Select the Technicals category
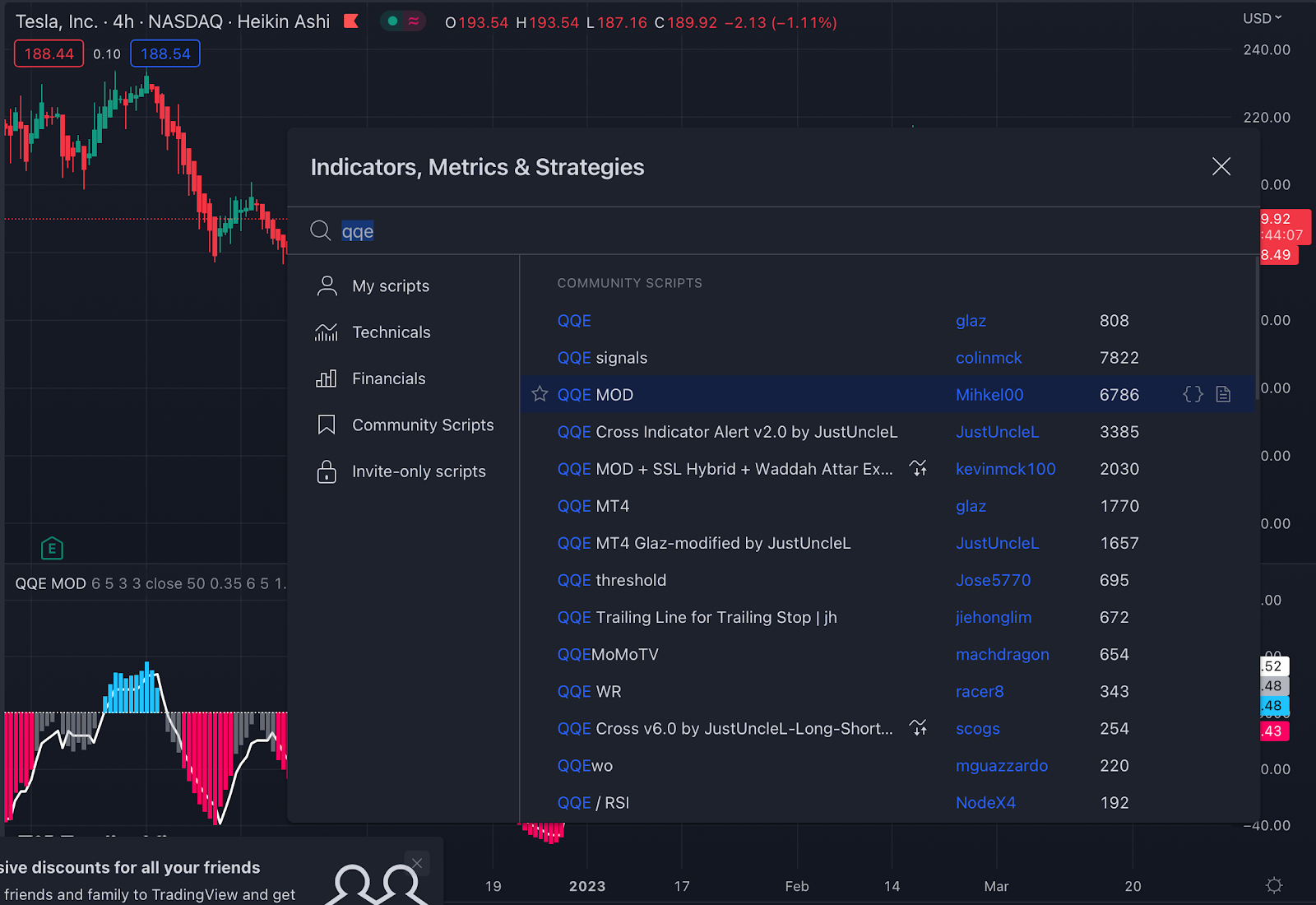This screenshot has width=1316, height=905. point(392,332)
